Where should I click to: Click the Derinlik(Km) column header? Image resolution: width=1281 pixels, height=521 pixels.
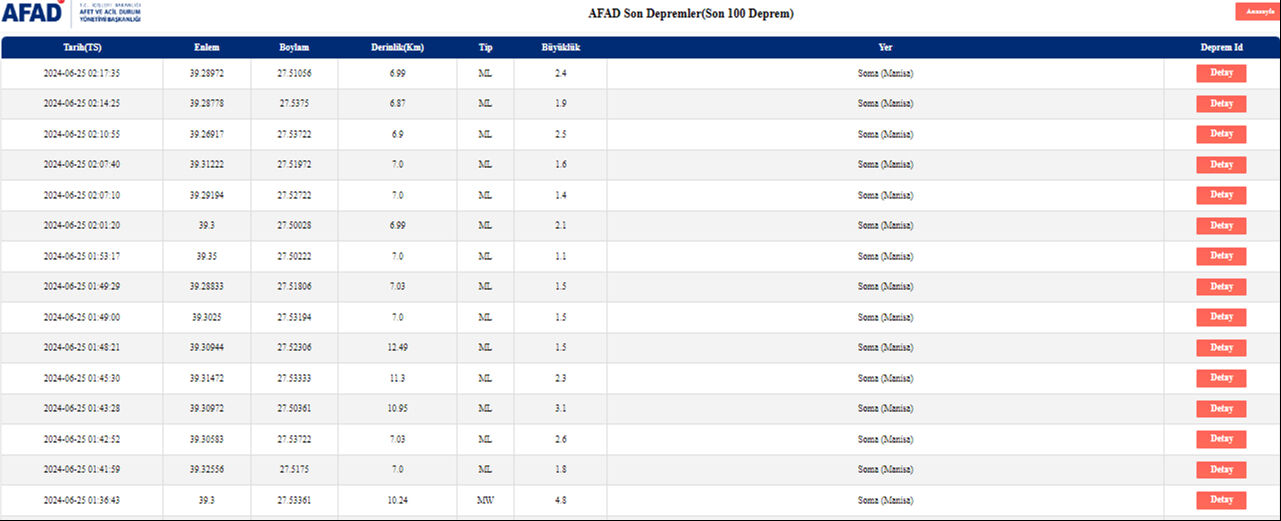(x=397, y=47)
